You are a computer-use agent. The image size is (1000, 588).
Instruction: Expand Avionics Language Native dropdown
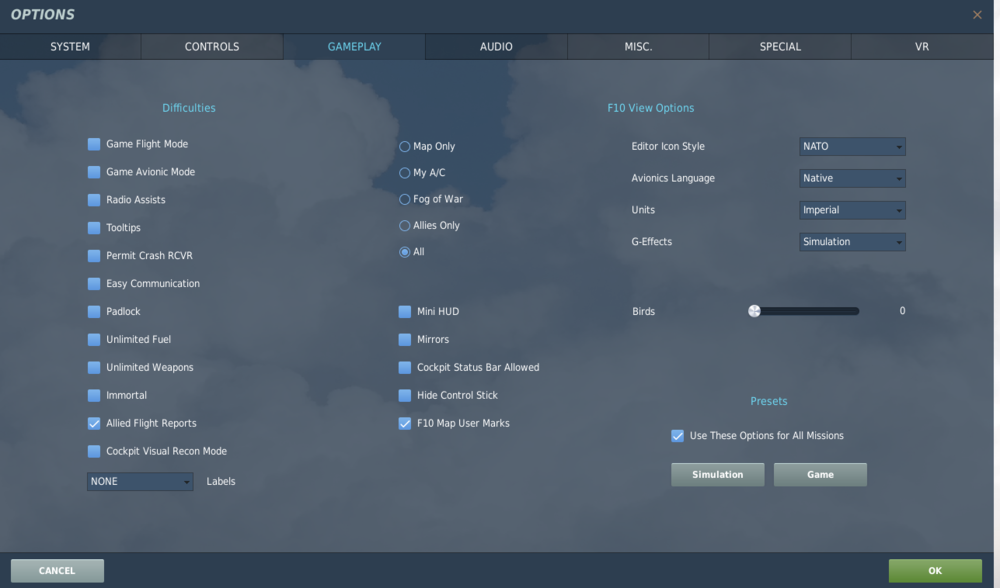[x=852, y=179]
